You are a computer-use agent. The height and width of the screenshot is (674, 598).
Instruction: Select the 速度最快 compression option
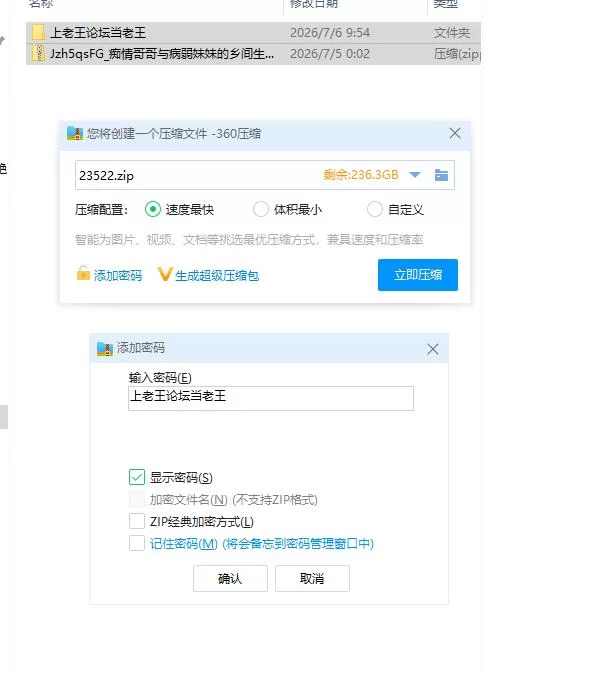pos(153,210)
